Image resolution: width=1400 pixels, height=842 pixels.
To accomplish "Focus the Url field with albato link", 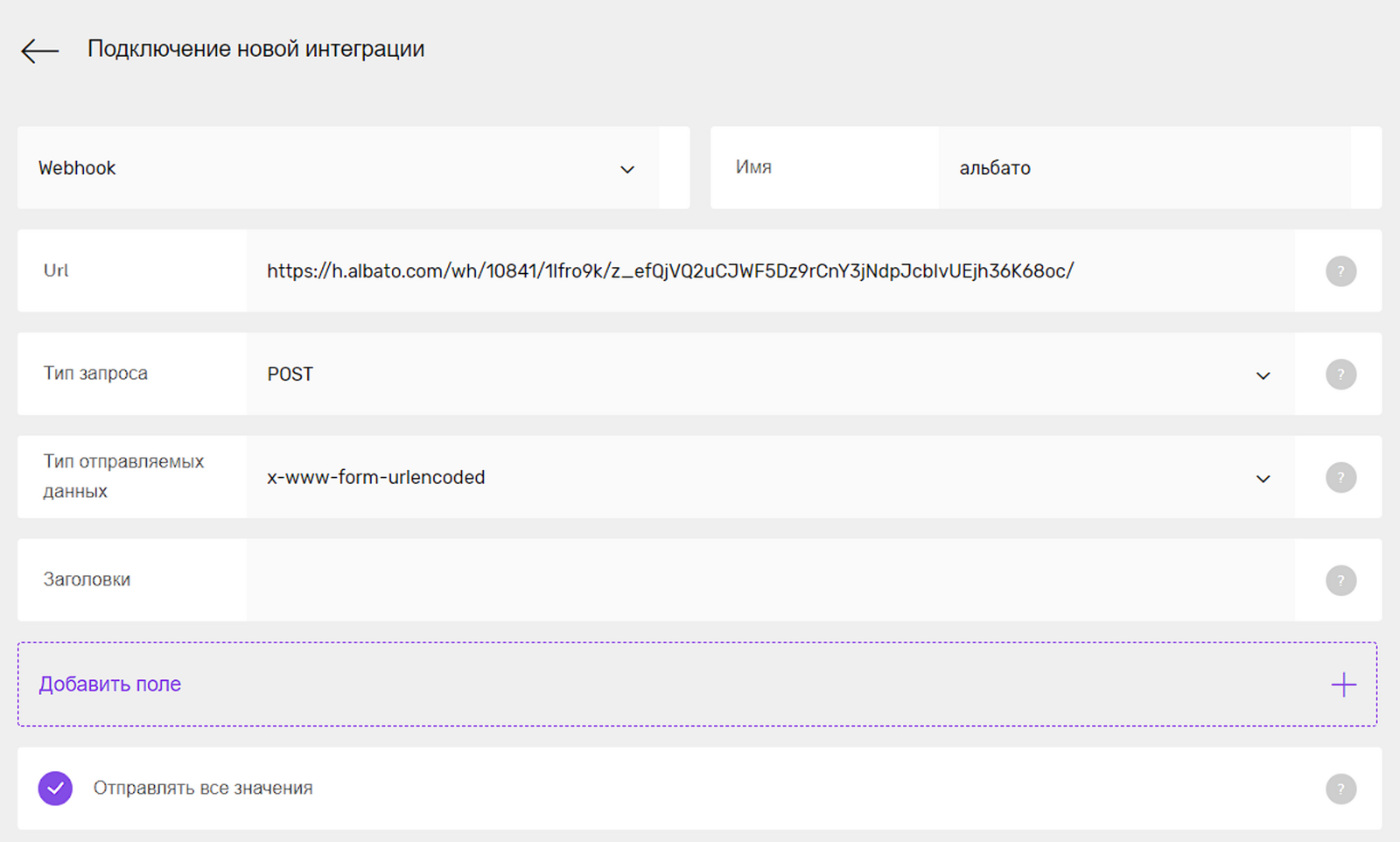I will pyautogui.click(x=770, y=271).
